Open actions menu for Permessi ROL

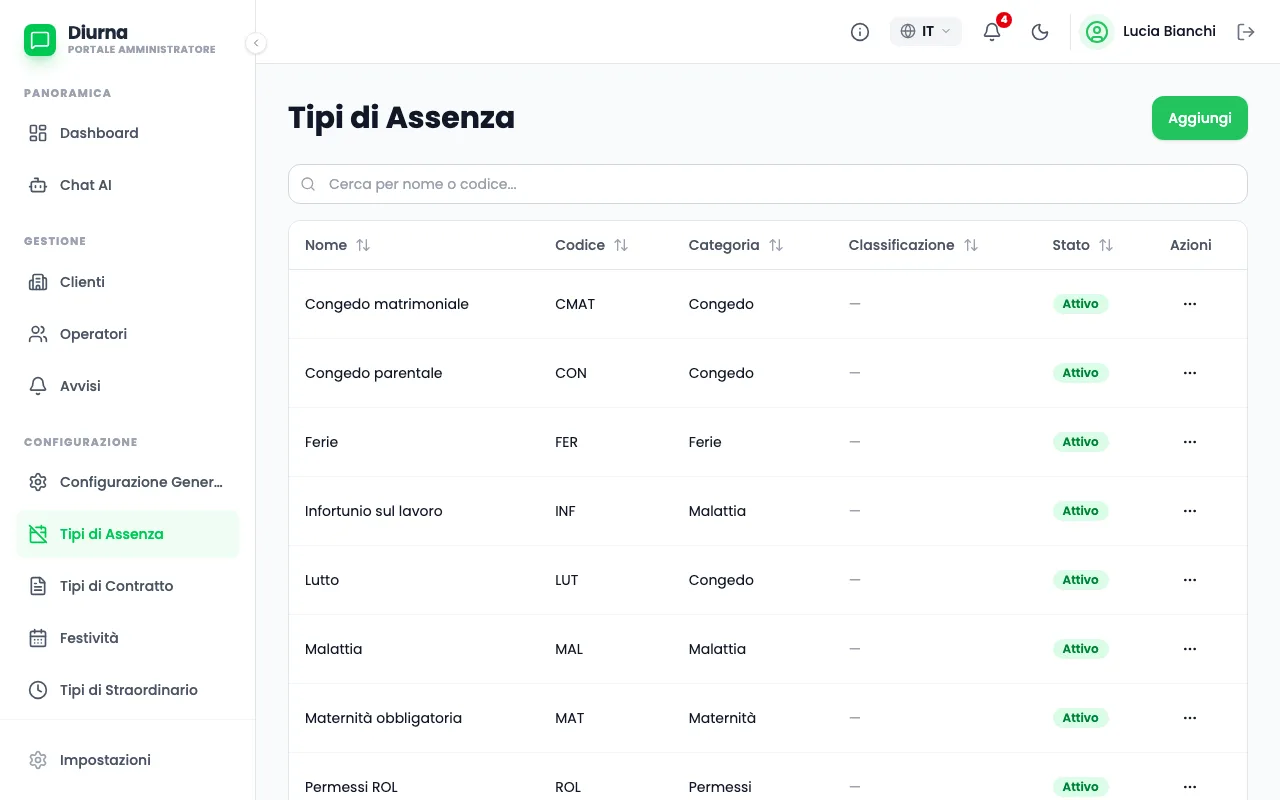1190,787
